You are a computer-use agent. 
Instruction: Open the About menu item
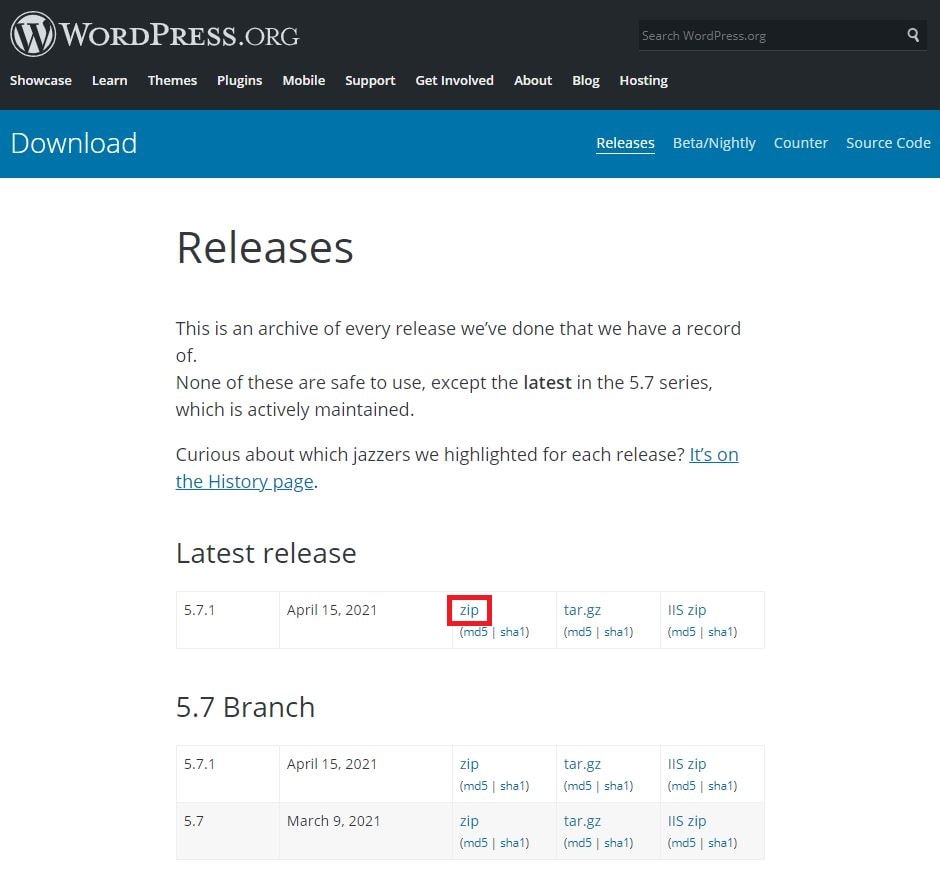coord(533,80)
